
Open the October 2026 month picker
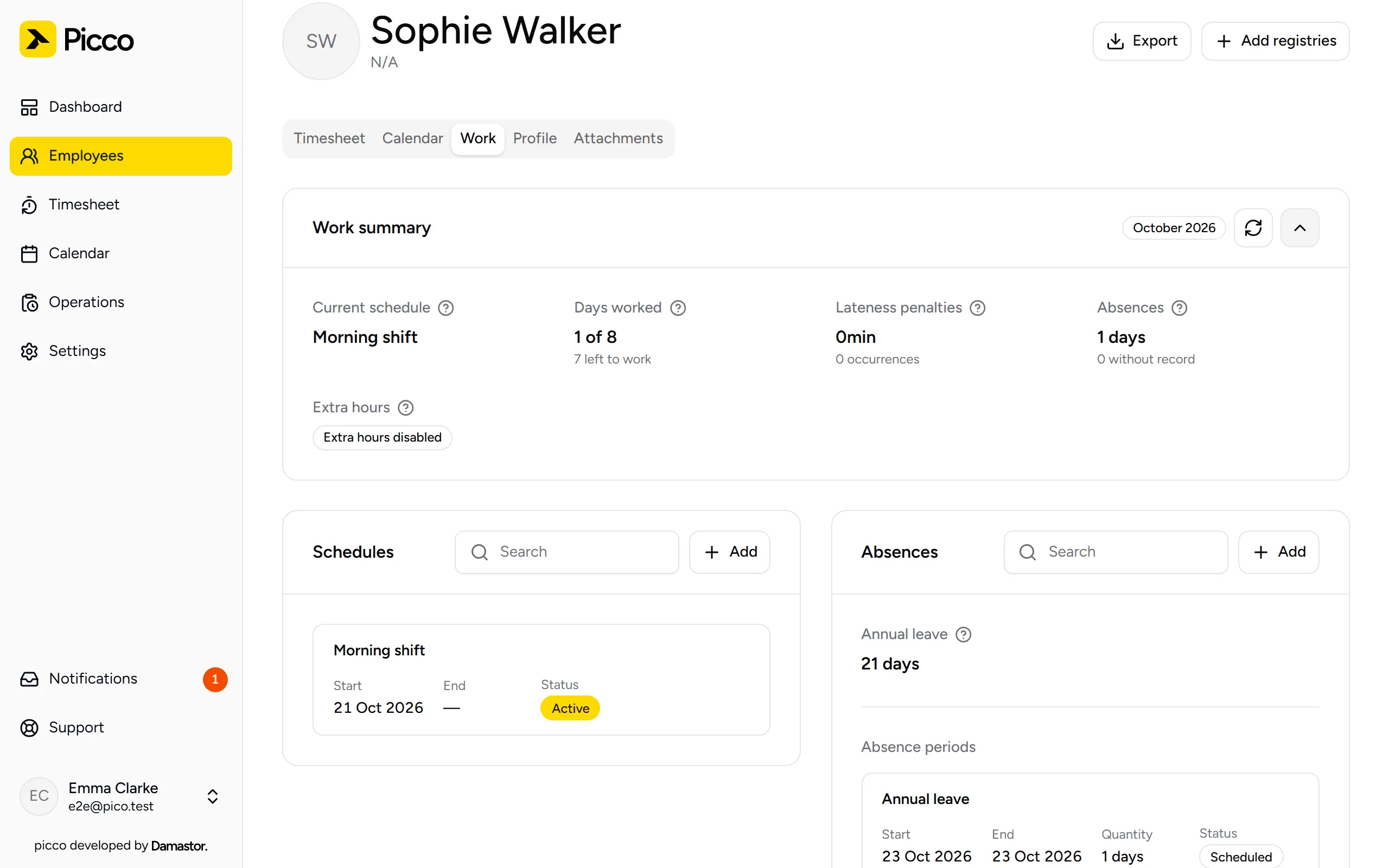(x=1174, y=228)
